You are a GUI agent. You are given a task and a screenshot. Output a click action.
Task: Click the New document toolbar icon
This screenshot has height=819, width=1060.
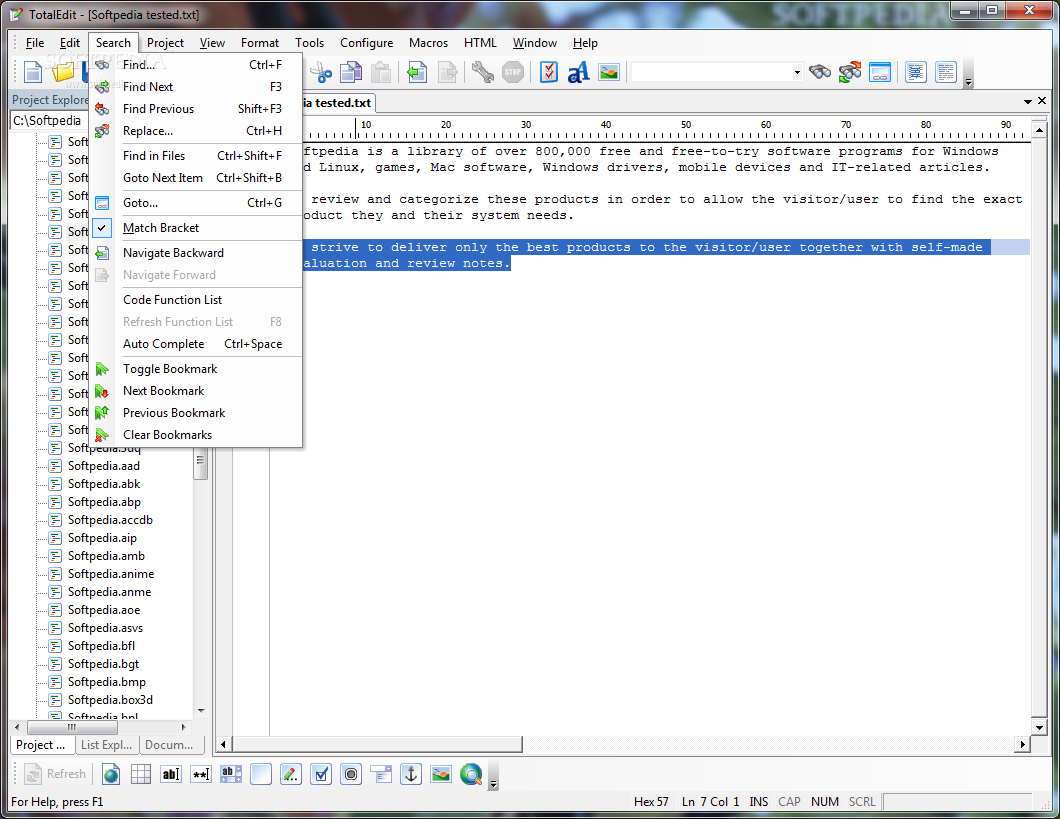tap(32, 72)
